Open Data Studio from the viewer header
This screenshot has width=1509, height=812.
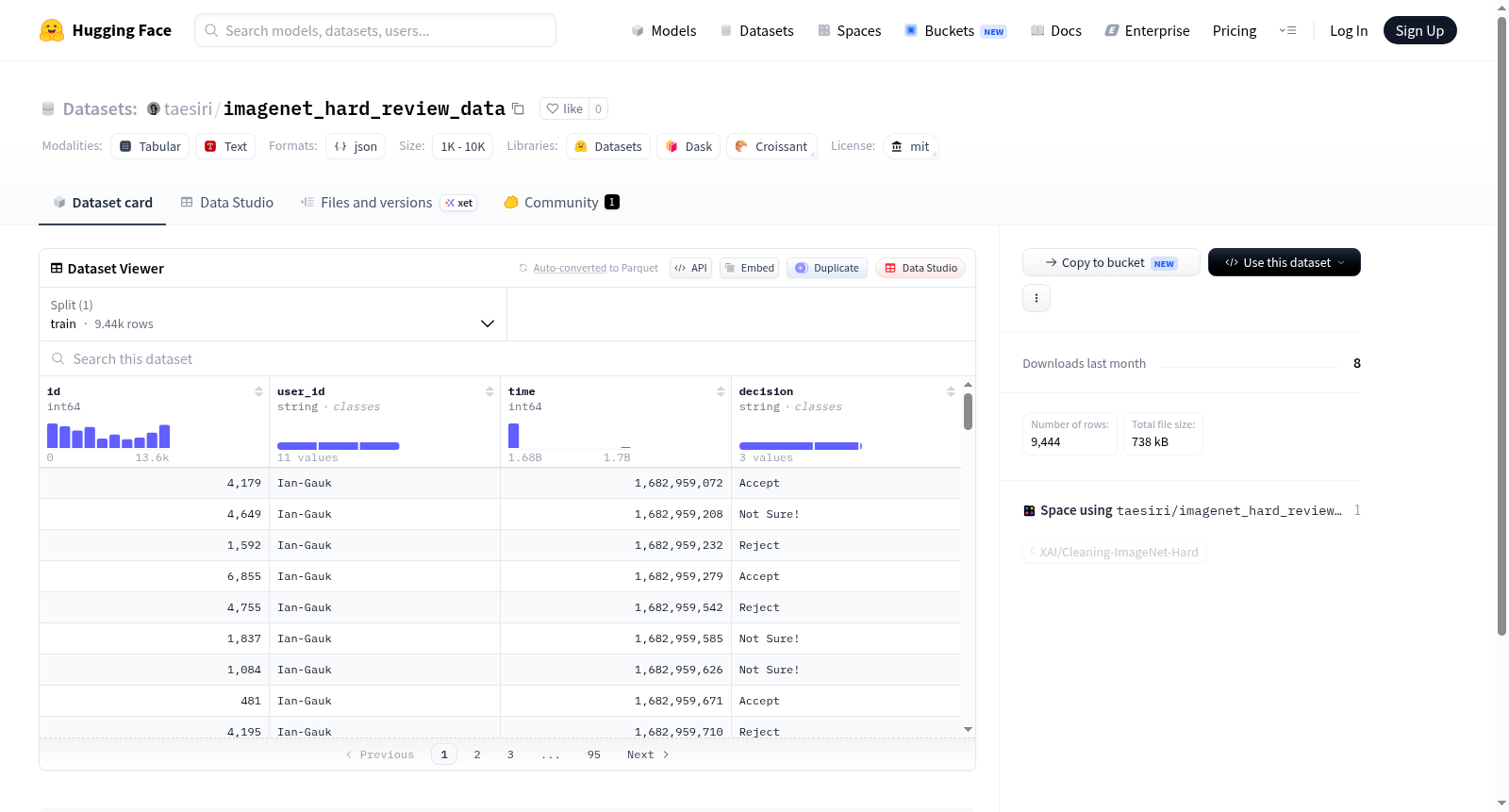(x=920, y=268)
